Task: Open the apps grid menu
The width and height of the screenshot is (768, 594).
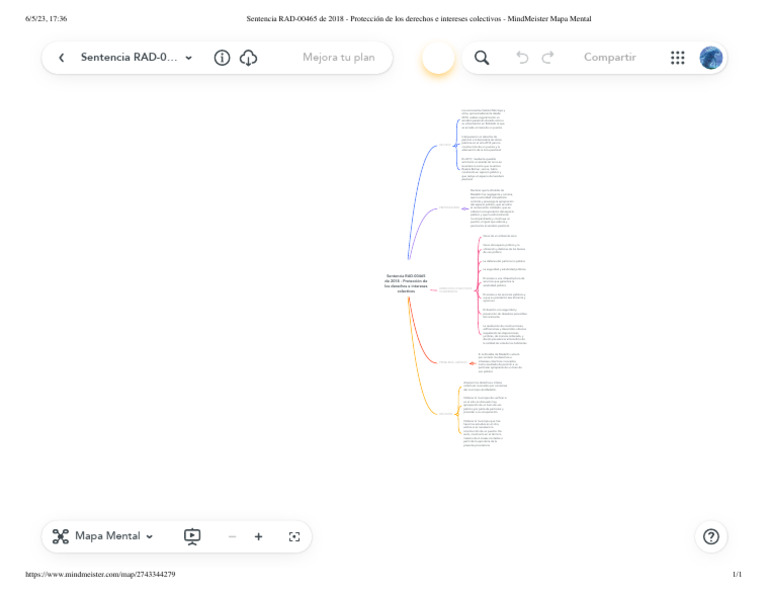Action: click(x=677, y=58)
